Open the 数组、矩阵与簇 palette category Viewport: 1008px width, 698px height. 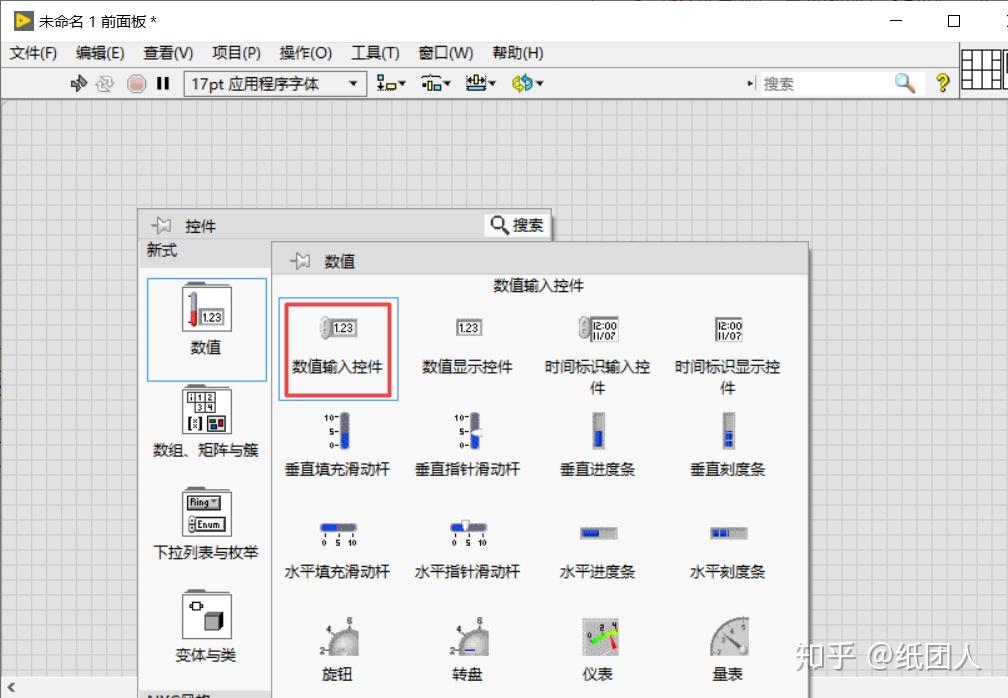pyautogui.click(x=206, y=422)
